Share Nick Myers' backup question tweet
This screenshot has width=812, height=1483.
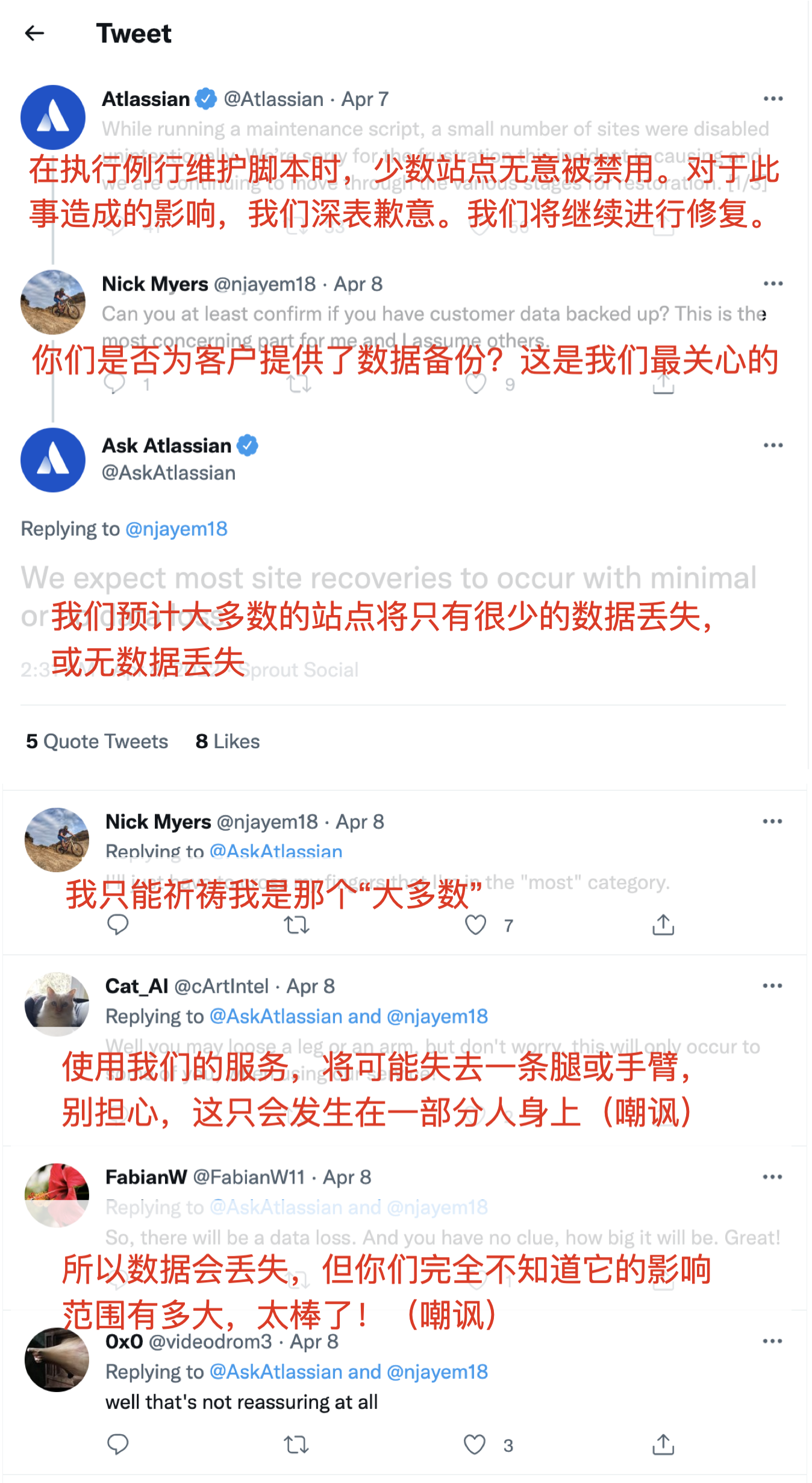(x=663, y=384)
